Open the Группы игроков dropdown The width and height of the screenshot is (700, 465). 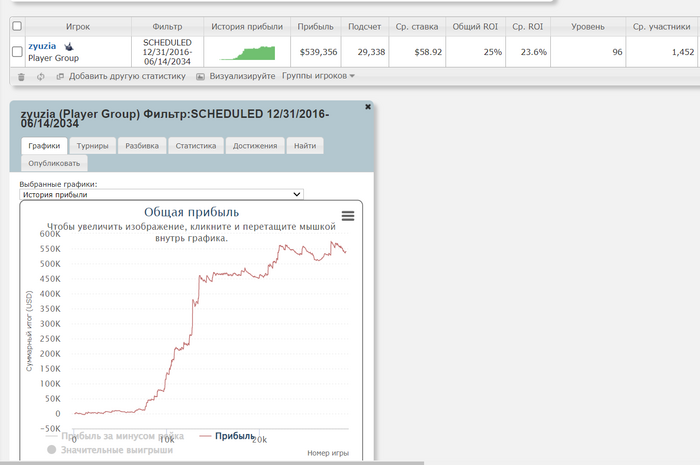[318, 76]
